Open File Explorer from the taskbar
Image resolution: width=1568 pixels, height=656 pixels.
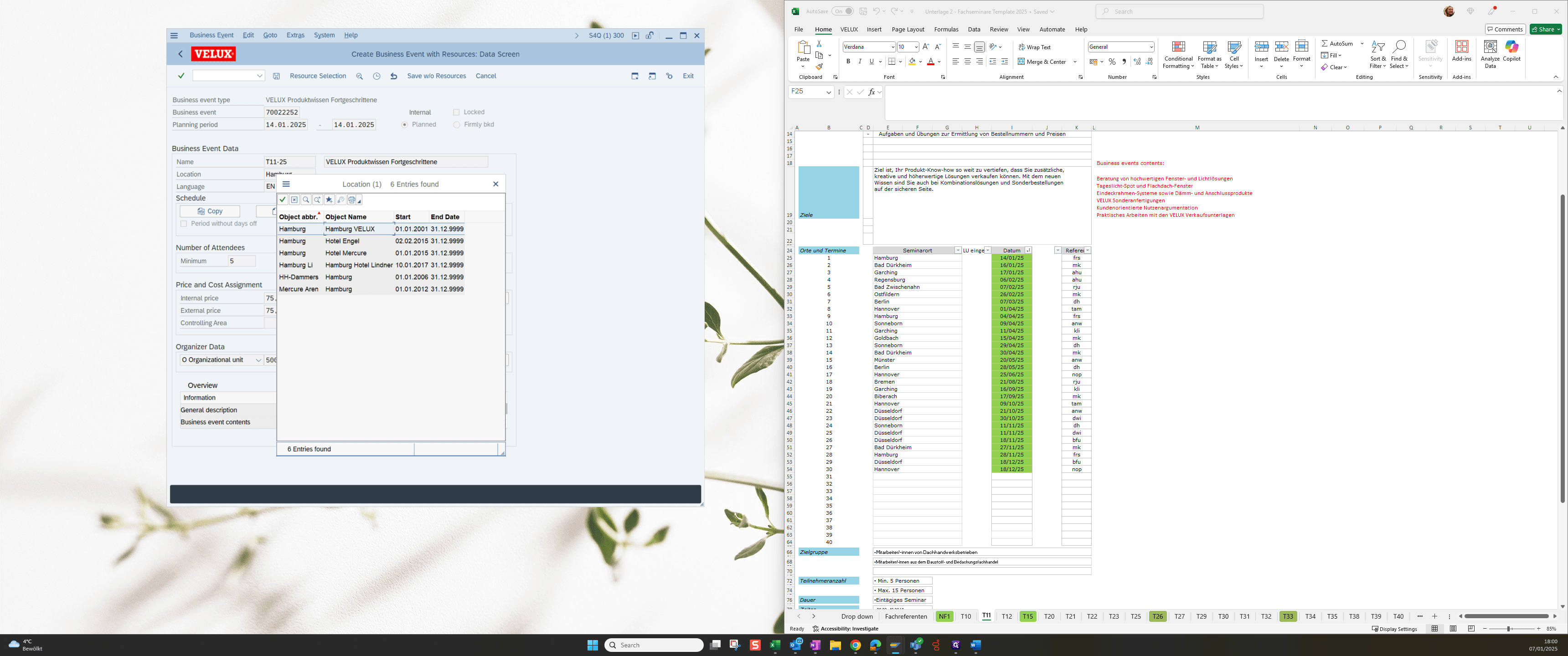coord(835,645)
